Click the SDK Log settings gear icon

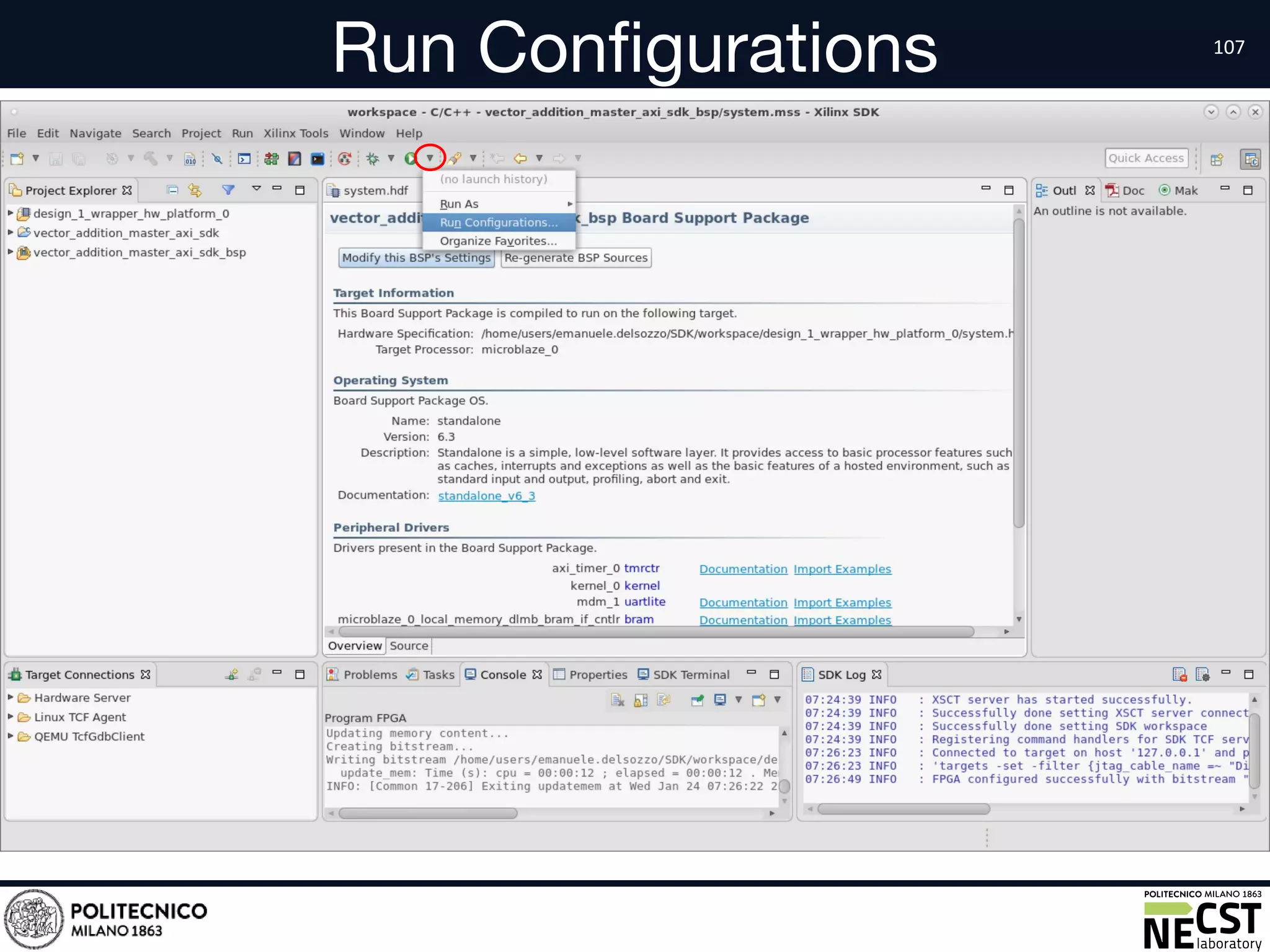pyautogui.click(x=1202, y=674)
